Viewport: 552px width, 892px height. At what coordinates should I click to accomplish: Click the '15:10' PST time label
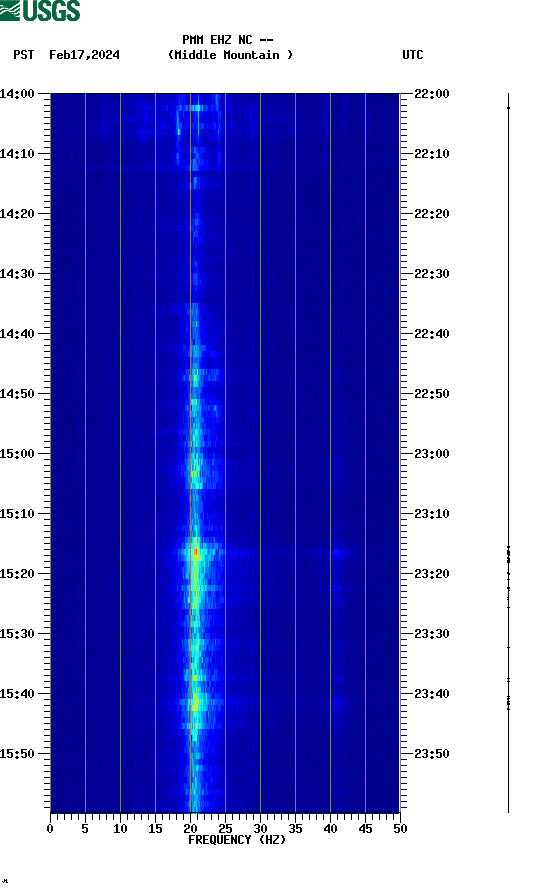coord(17,514)
